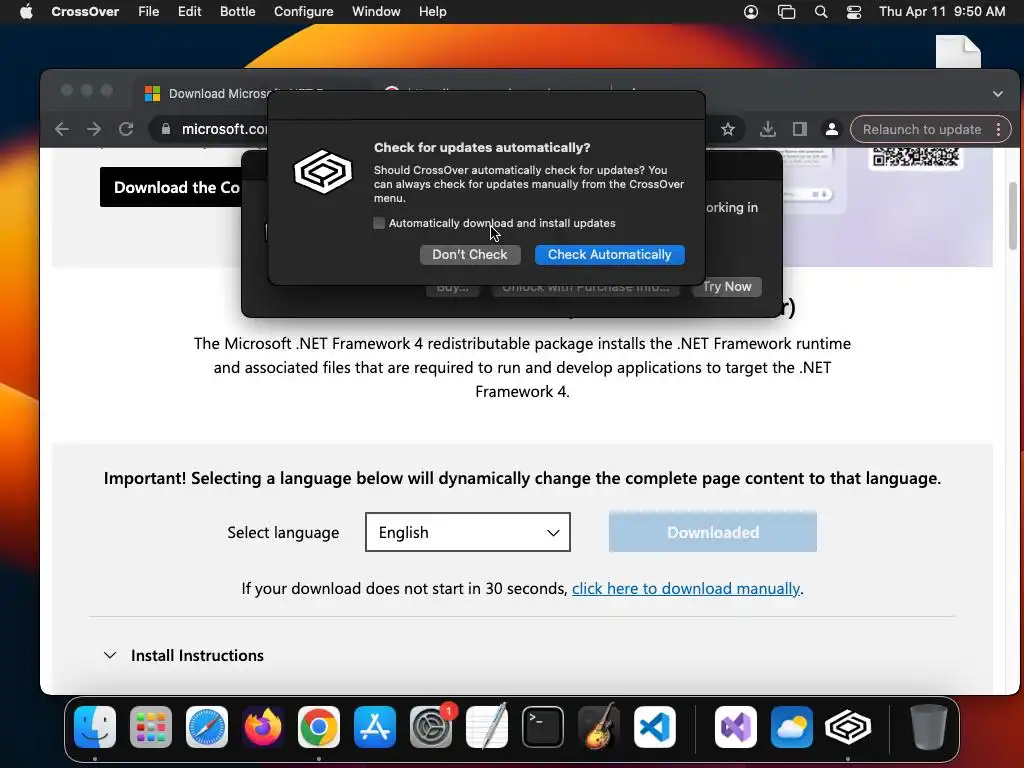Click the click here to download manually link
1024x768 pixels.
686,588
